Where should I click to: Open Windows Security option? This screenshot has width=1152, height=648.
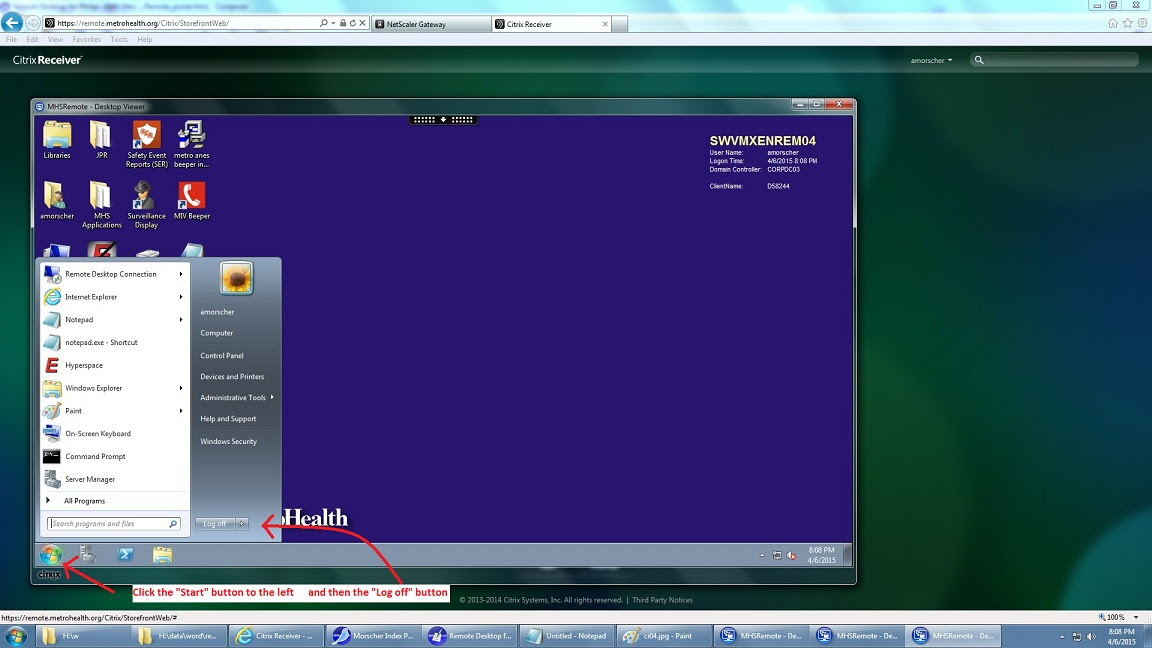tap(228, 442)
